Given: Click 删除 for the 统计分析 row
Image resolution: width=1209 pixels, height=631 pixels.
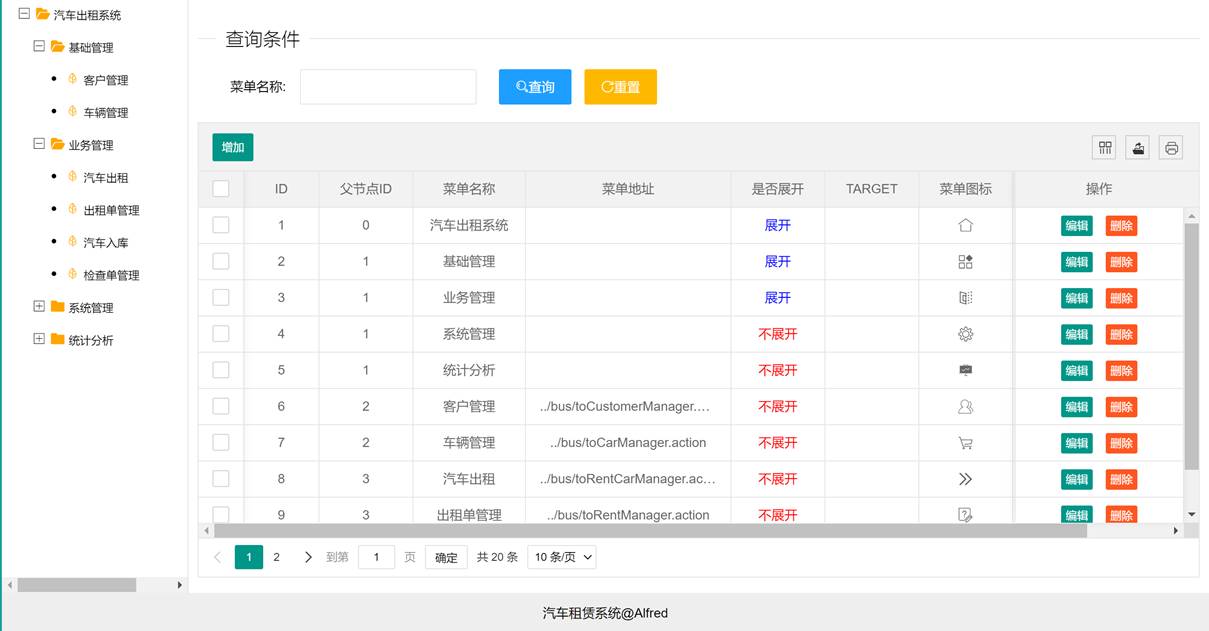Looking at the screenshot, I should [x=1121, y=371].
